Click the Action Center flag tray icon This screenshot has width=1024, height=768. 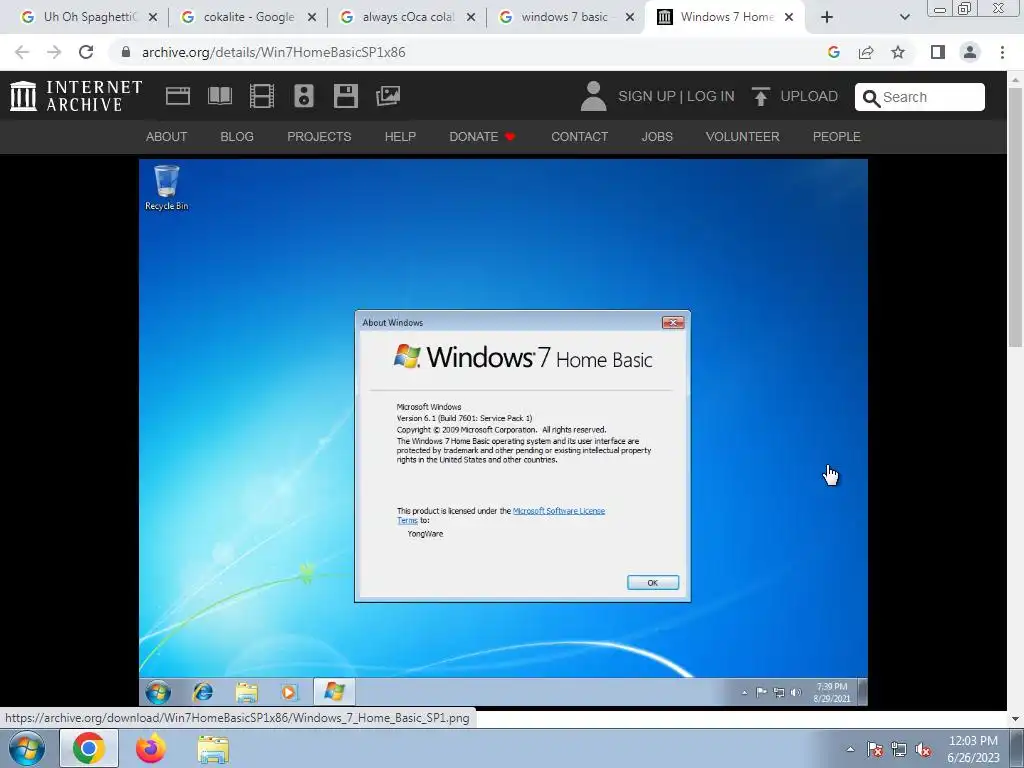click(x=874, y=750)
